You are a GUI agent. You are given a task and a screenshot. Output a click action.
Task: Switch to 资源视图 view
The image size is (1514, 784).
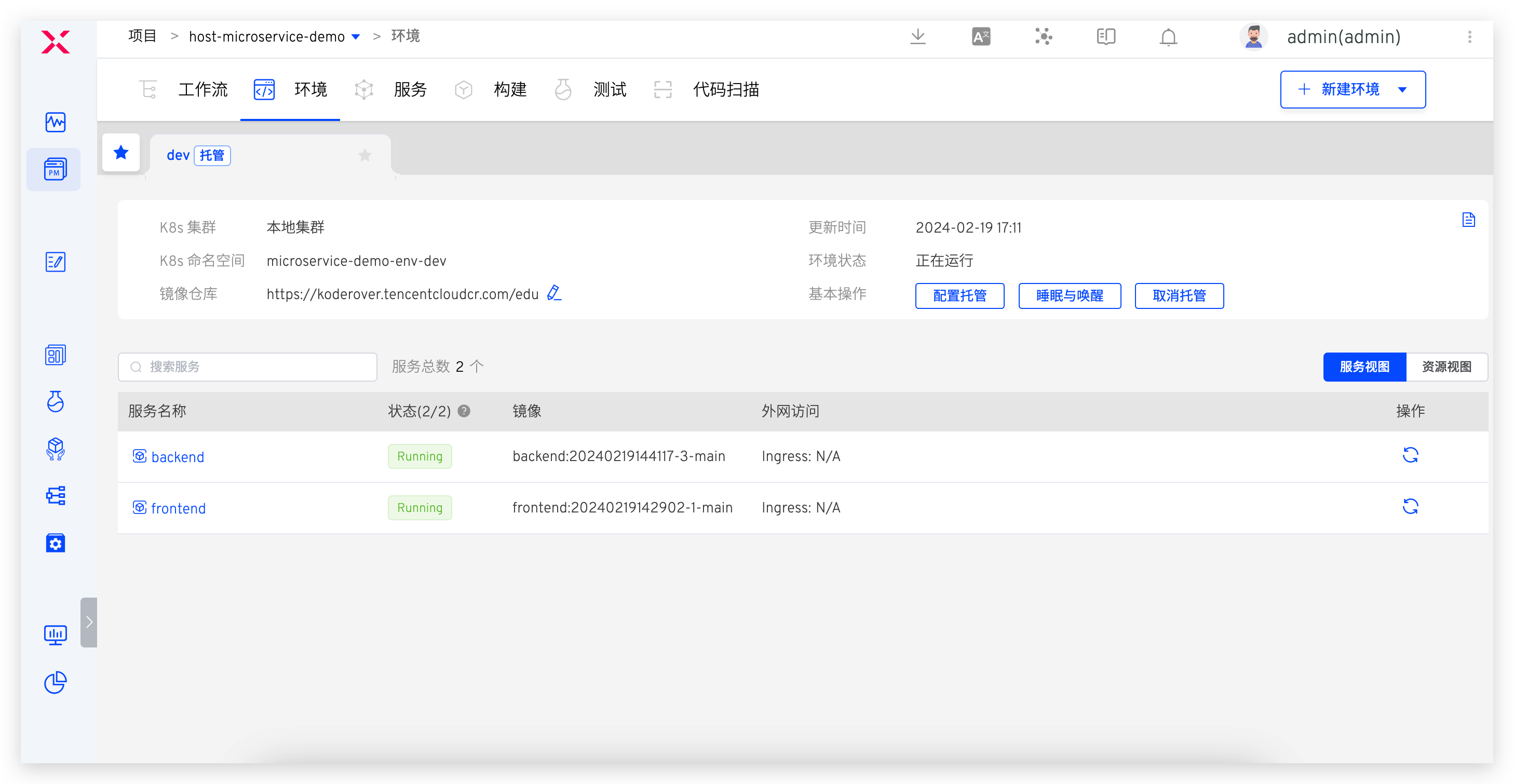(x=1447, y=366)
